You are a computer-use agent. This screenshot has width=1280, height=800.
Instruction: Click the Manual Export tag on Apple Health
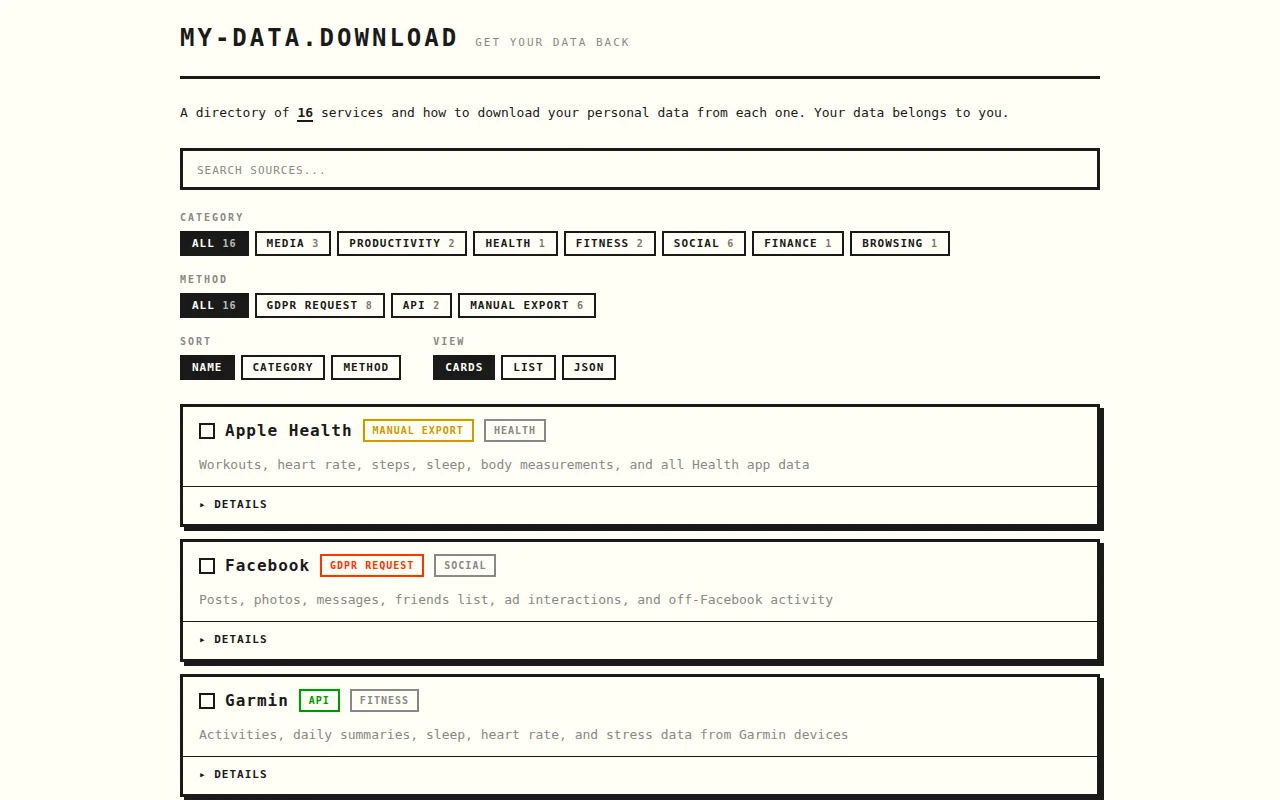pyautogui.click(x=418, y=431)
